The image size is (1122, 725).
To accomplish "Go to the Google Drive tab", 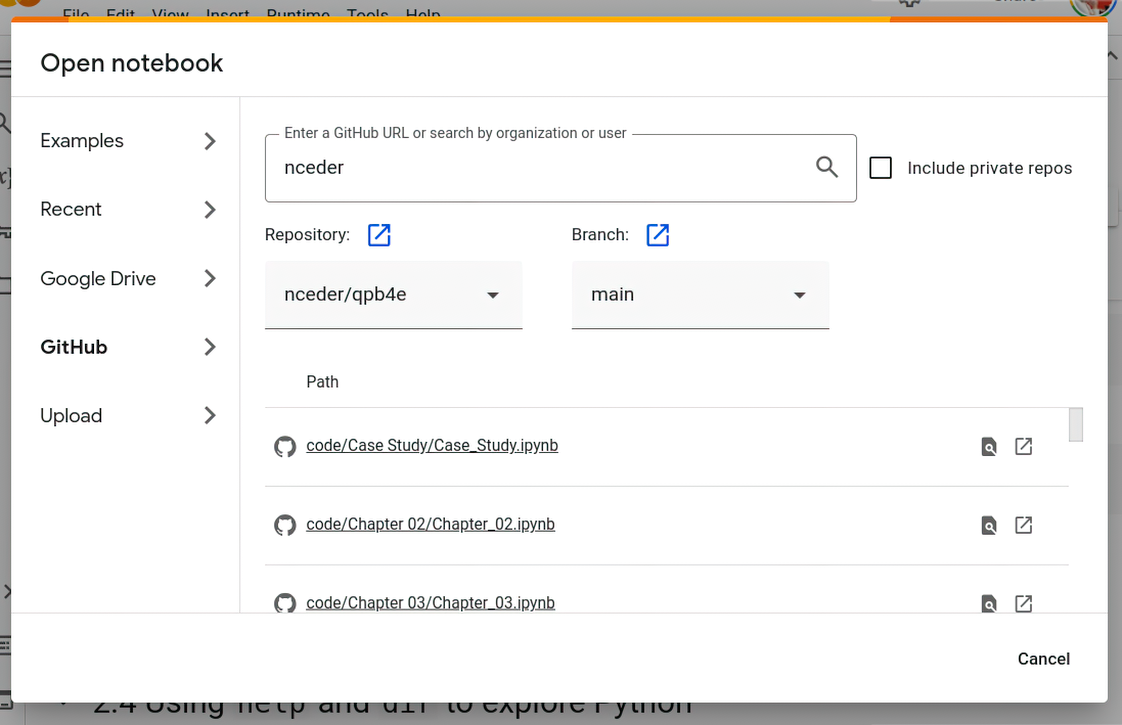I will click(x=127, y=279).
